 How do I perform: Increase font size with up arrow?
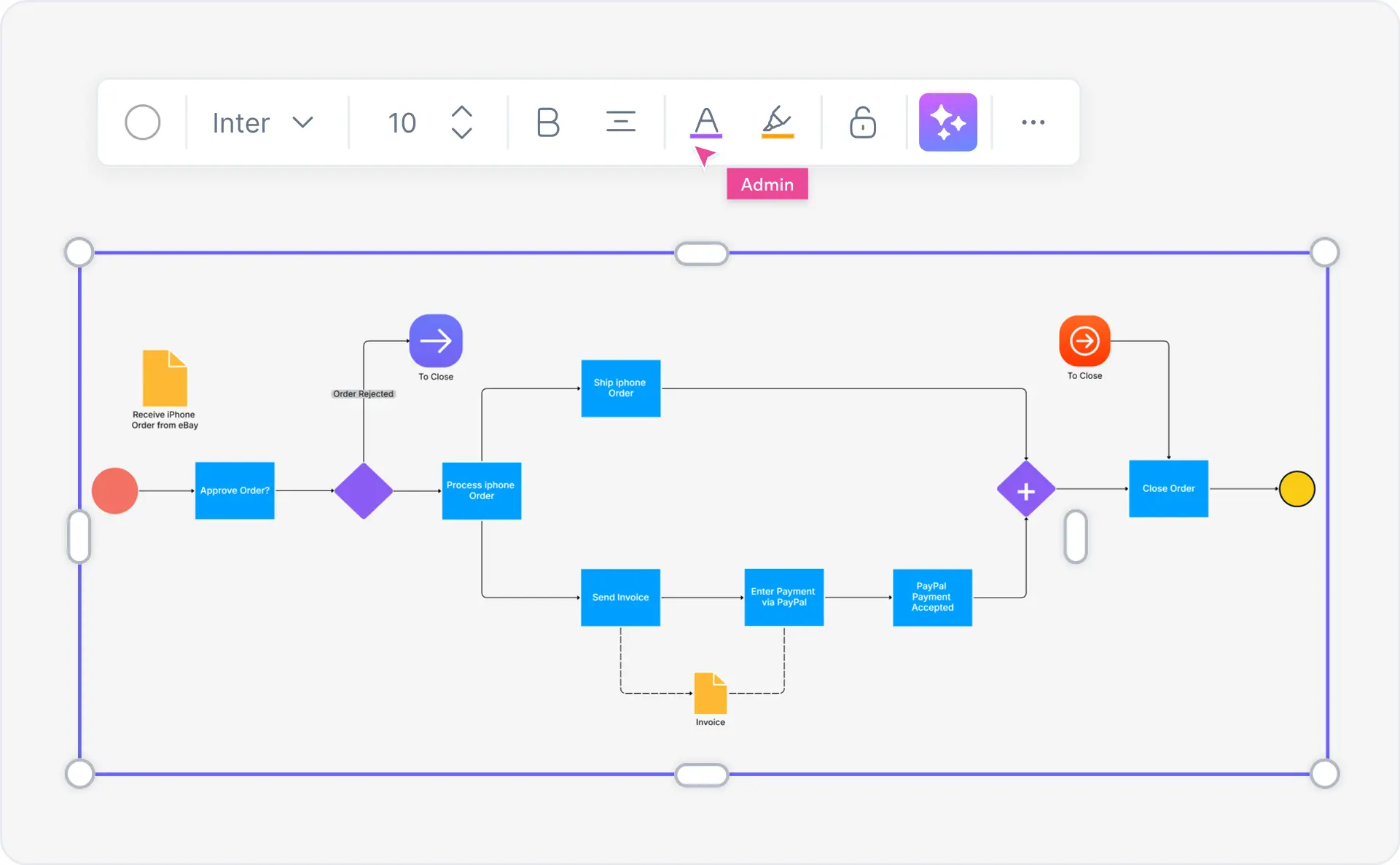coord(462,111)
